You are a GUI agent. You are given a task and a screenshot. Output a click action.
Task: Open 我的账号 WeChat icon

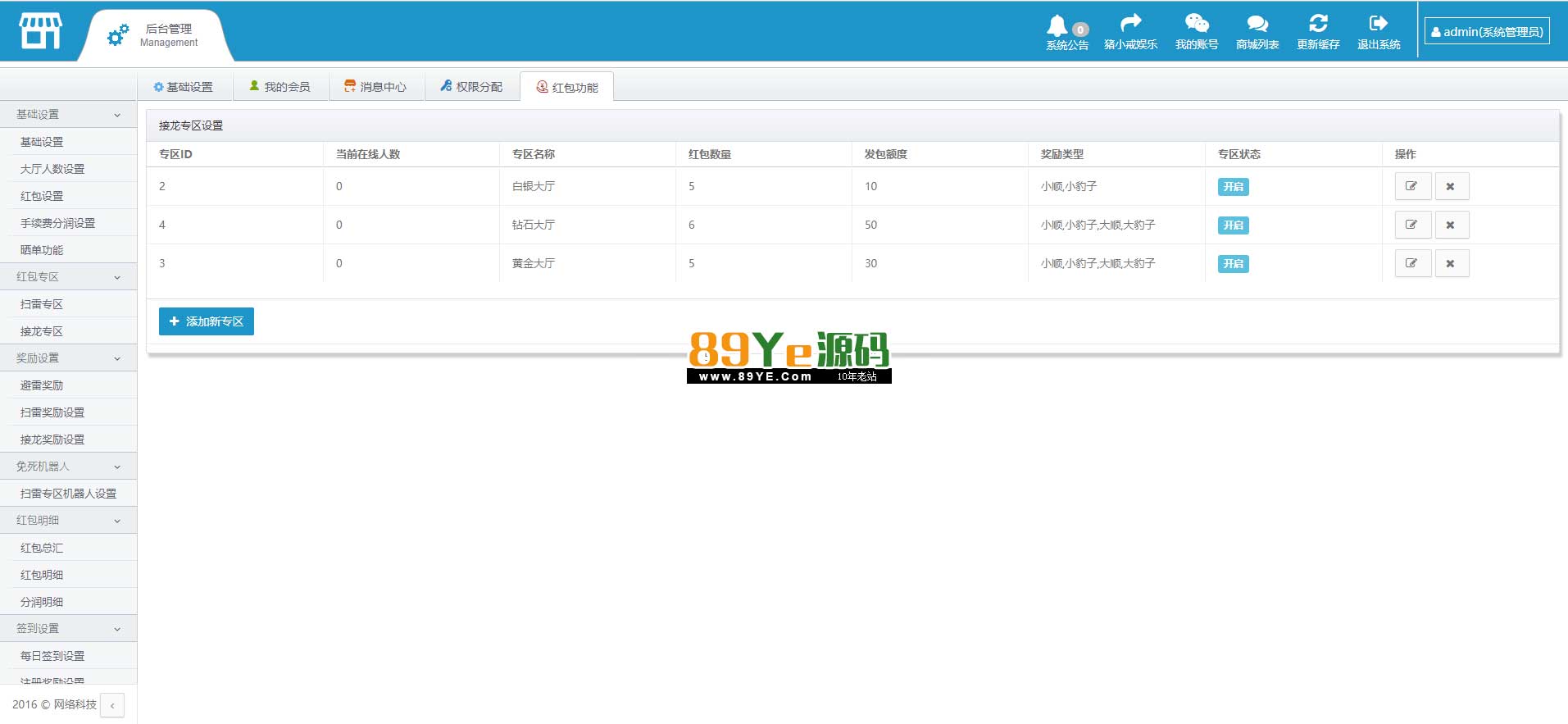(x=1197, y=23)
